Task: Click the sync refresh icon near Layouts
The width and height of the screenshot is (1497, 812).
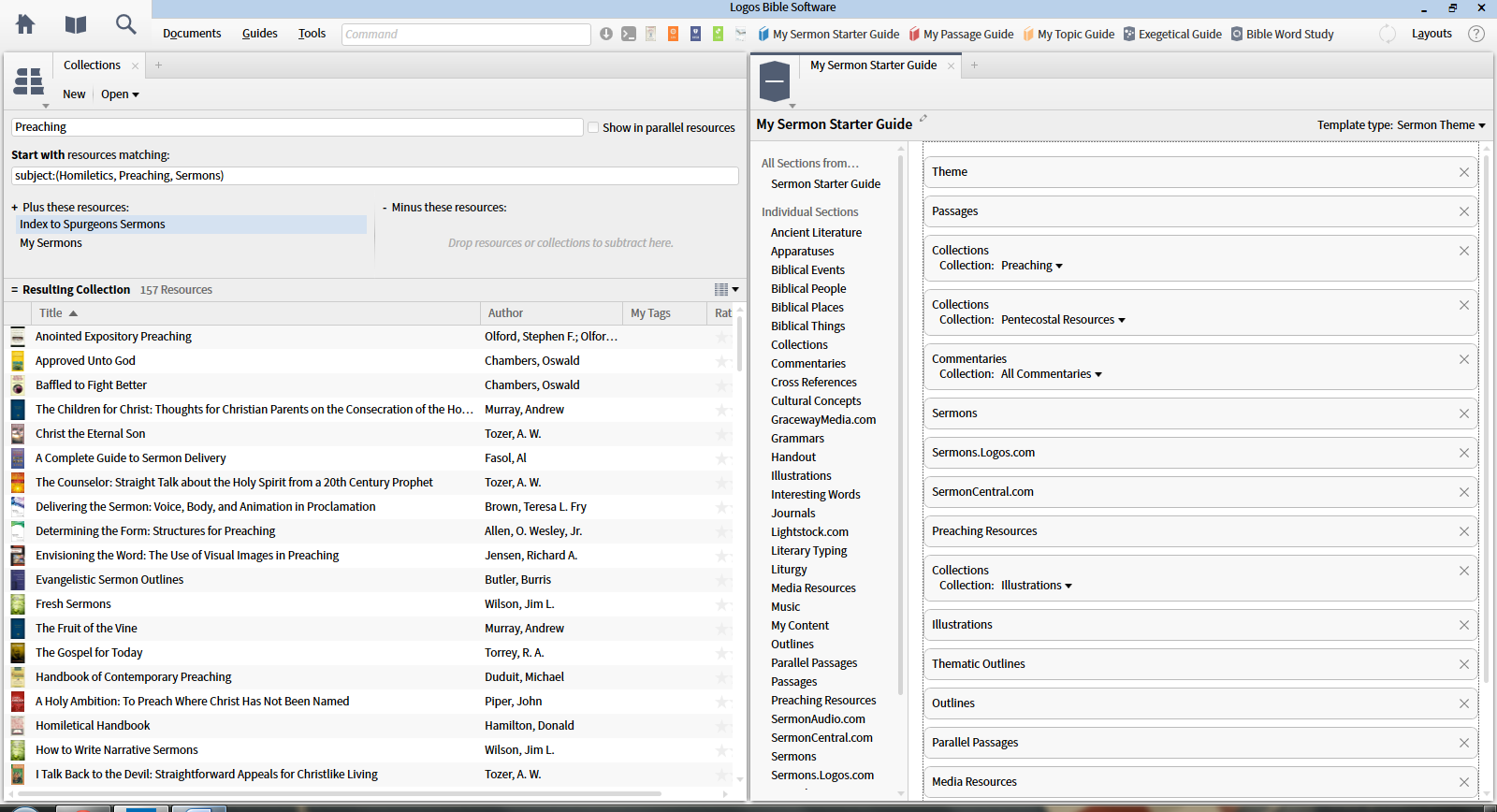Action: point(1388,34)
